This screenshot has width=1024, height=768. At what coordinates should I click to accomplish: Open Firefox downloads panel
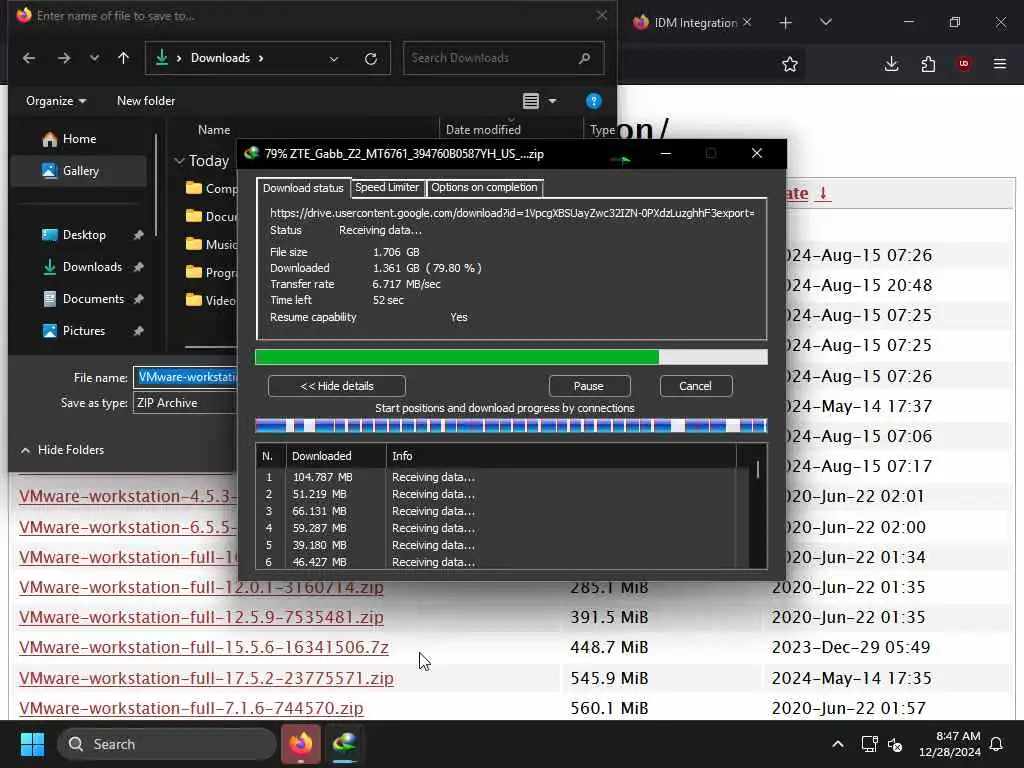tap(891, 64)
